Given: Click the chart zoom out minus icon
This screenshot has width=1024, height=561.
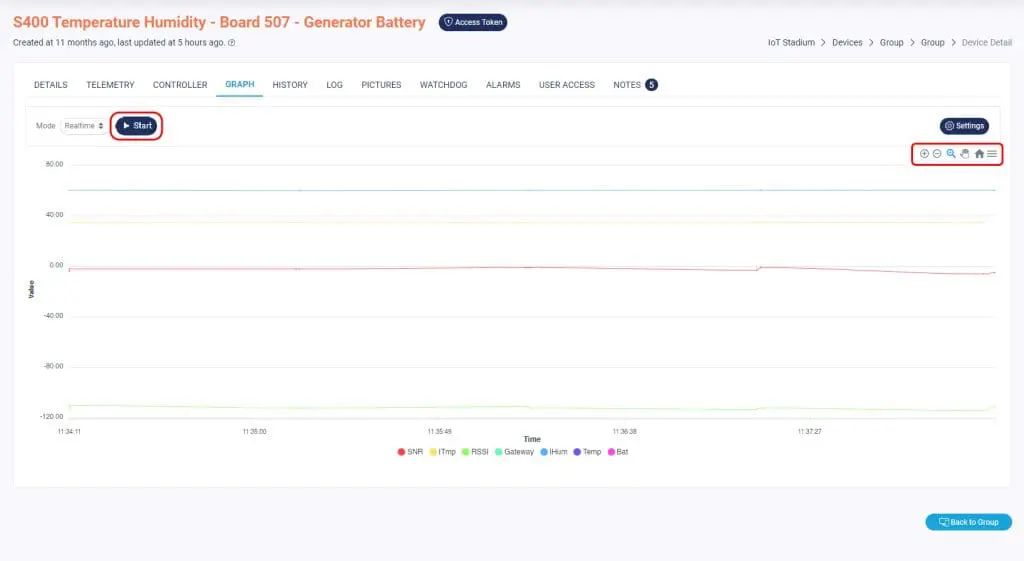Looking at the screenshot, I should (937, 154).
